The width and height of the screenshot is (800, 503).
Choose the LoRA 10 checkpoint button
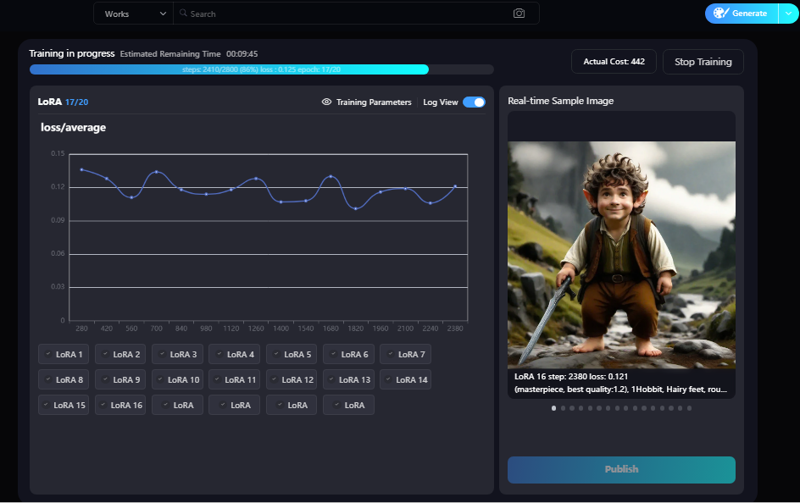[x=178, y=380]
